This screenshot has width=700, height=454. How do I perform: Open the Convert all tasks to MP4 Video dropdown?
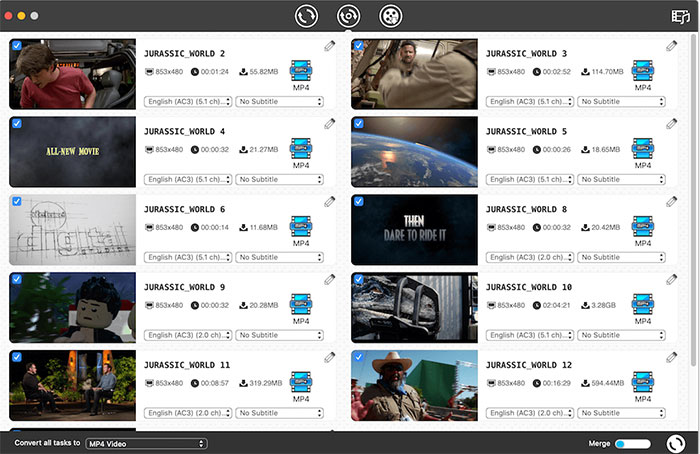click(146, 443)
